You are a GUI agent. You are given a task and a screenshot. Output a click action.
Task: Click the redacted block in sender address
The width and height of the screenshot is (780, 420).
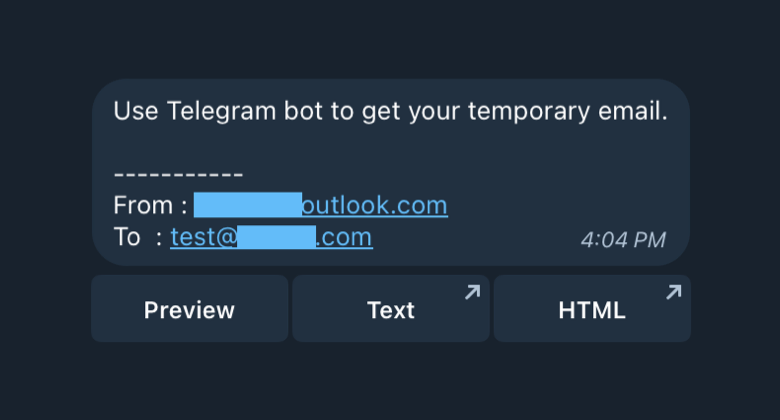click(x=248, y=205)
